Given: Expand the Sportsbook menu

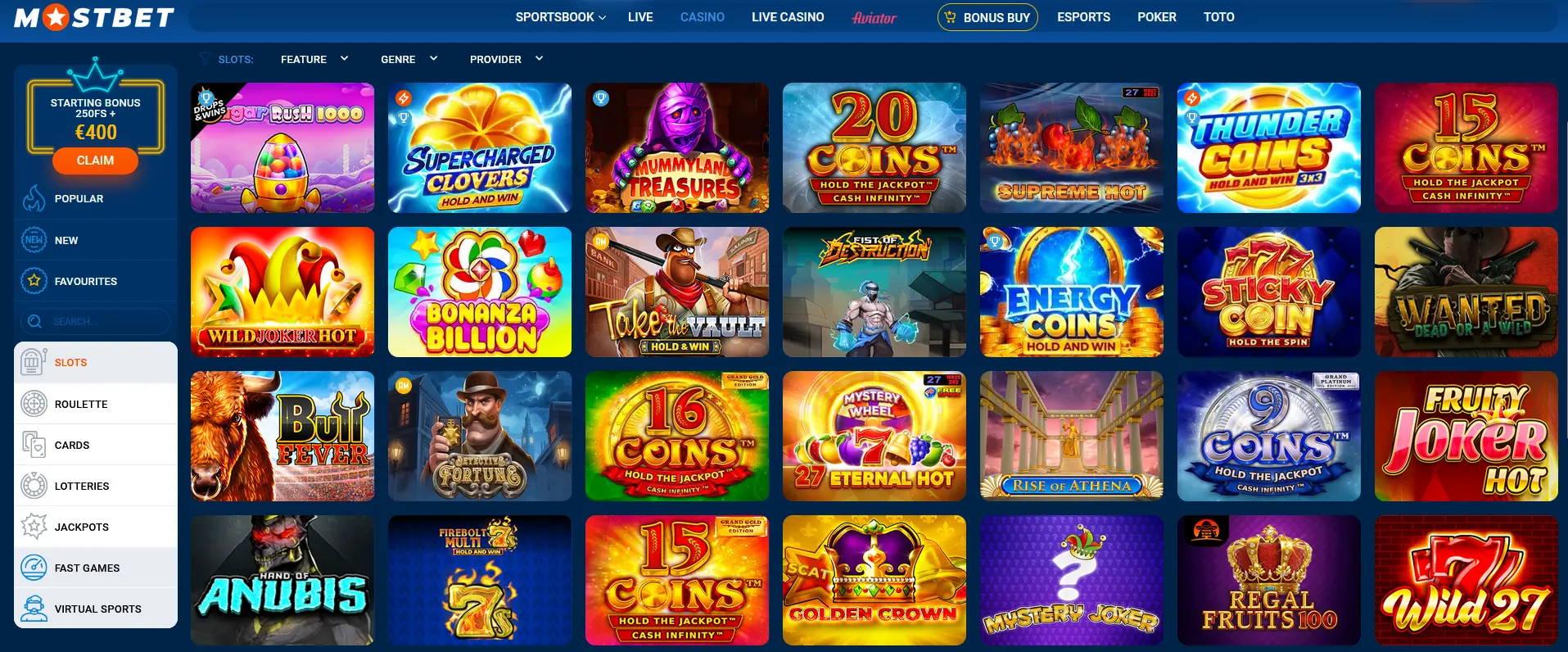Looking at the screenshot, I should 561,17.
